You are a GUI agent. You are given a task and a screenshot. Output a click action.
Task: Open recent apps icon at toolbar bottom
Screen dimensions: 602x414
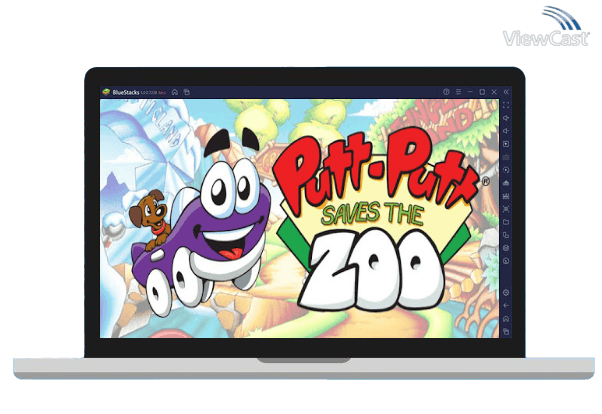[506, 331]
